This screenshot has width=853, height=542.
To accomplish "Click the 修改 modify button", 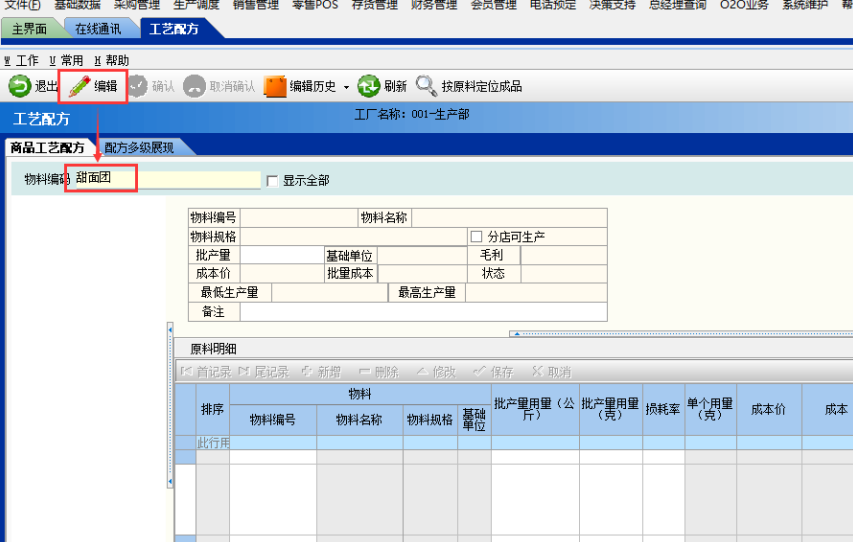I will pyautogui.click(x=436, y=372).
